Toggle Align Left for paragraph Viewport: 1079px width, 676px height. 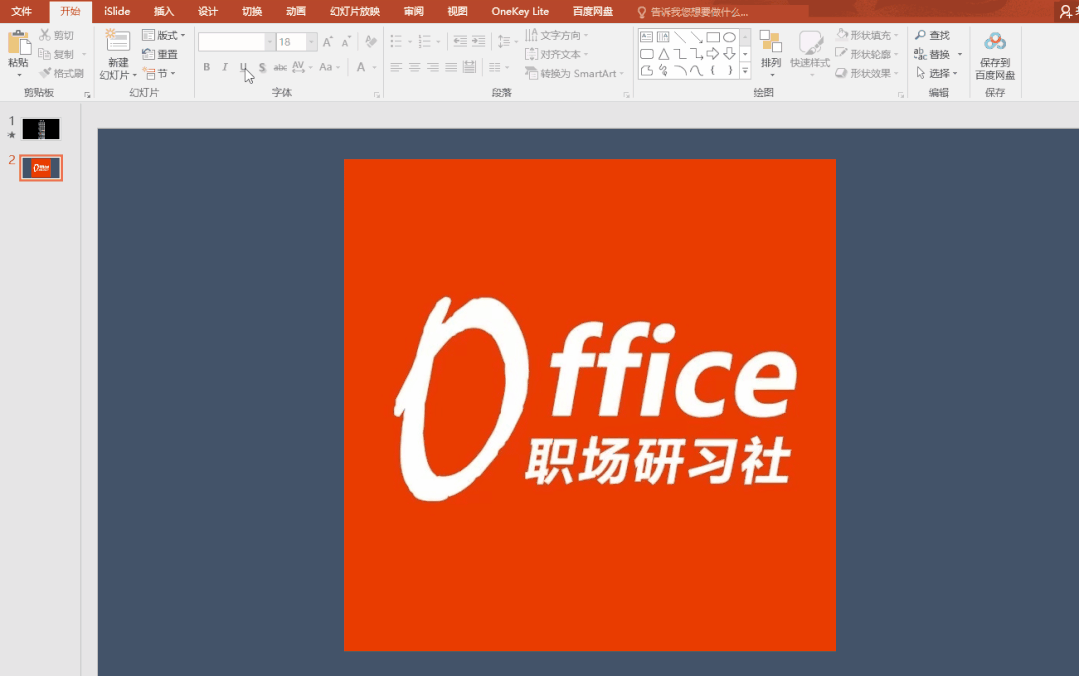click(396, 67)
